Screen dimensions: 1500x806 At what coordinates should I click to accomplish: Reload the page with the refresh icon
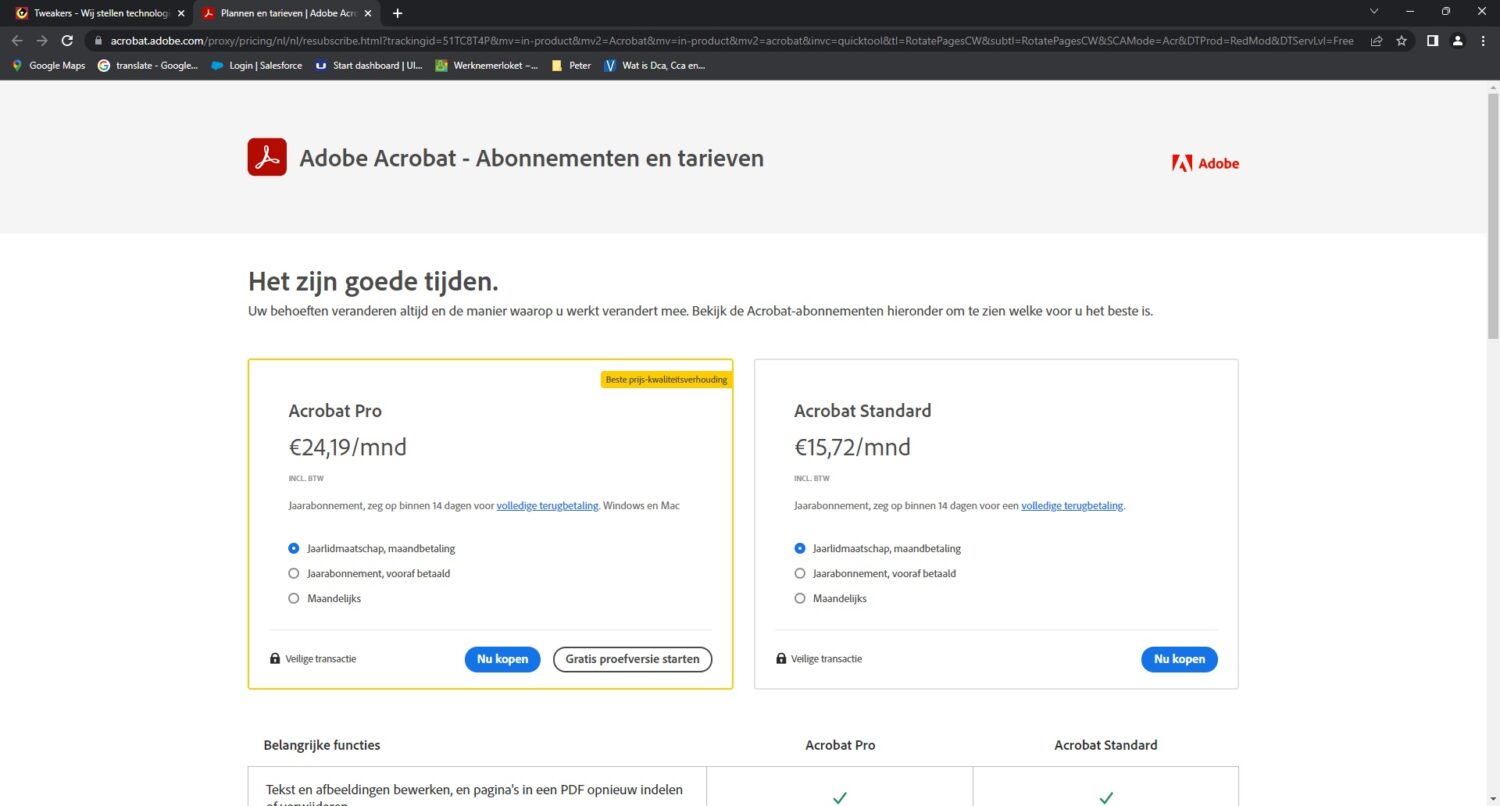click(x=67, y=41)
